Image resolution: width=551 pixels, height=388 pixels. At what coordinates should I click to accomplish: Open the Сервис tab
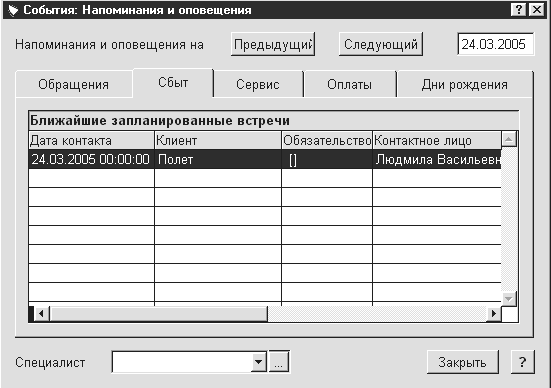click(x=258, y=84)
